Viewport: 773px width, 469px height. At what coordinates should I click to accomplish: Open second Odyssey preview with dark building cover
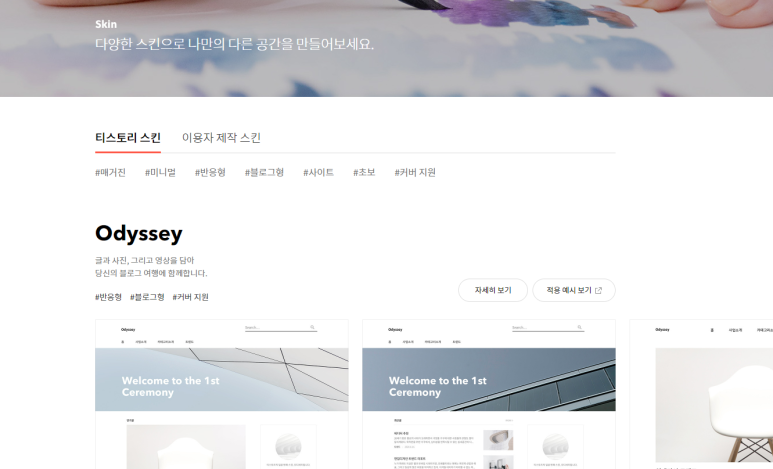click(x=489, y=394)
